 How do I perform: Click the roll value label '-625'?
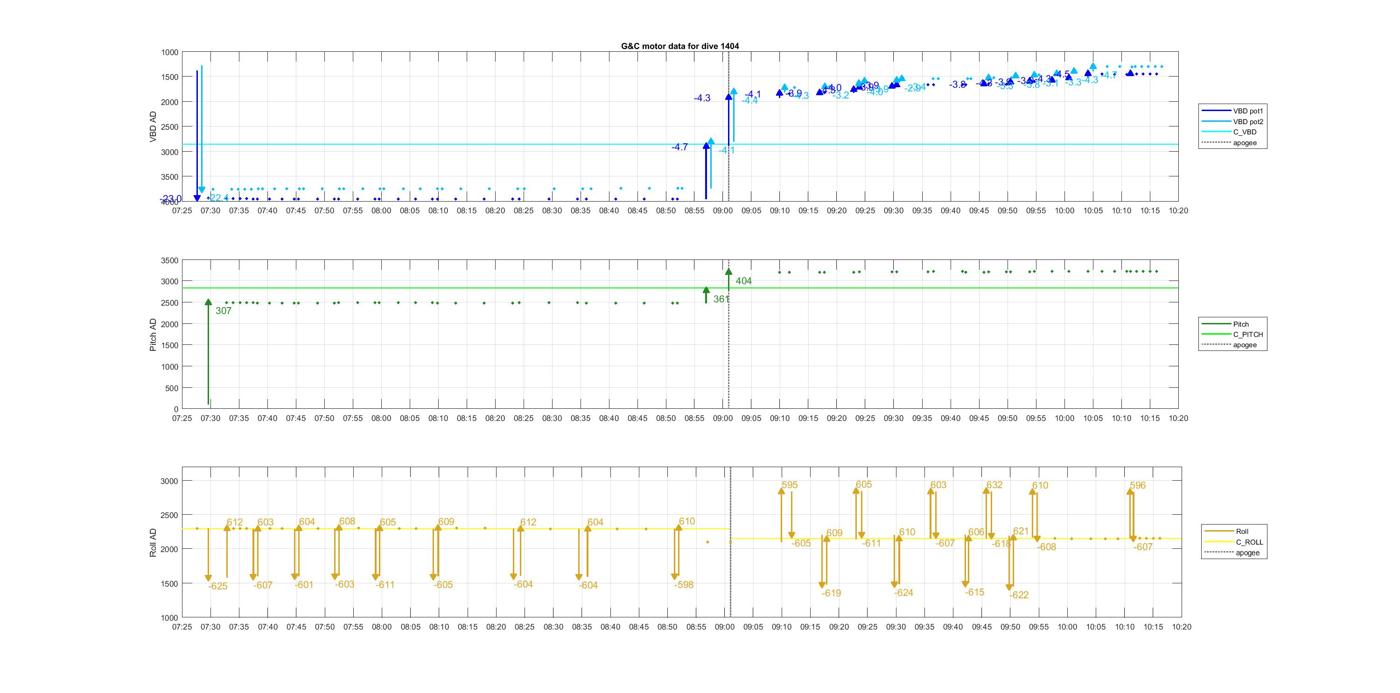tap(218, 586)
